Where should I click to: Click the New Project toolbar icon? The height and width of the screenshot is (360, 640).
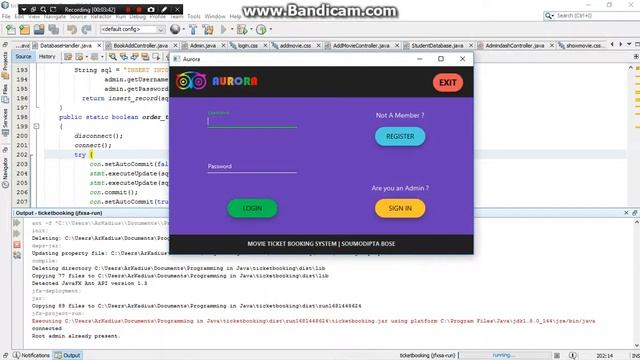coord(24,29)
